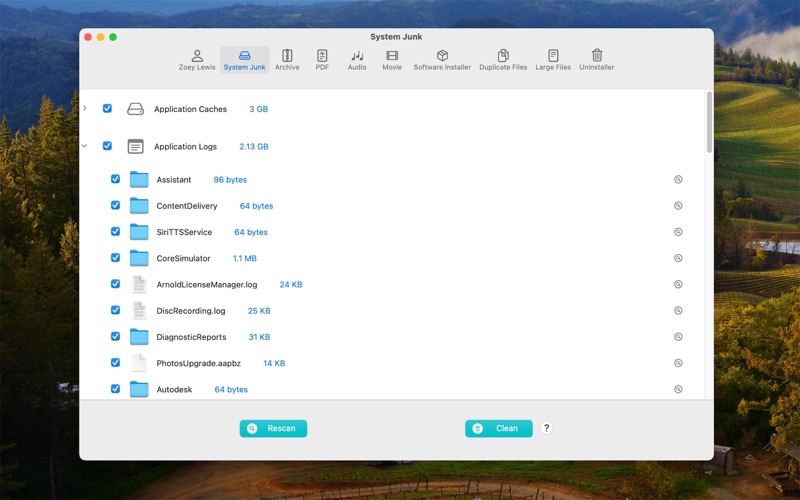The image size is (800, 500).
Task: Deselect the ContentDelivery checkbox
Action: point(115,205)
